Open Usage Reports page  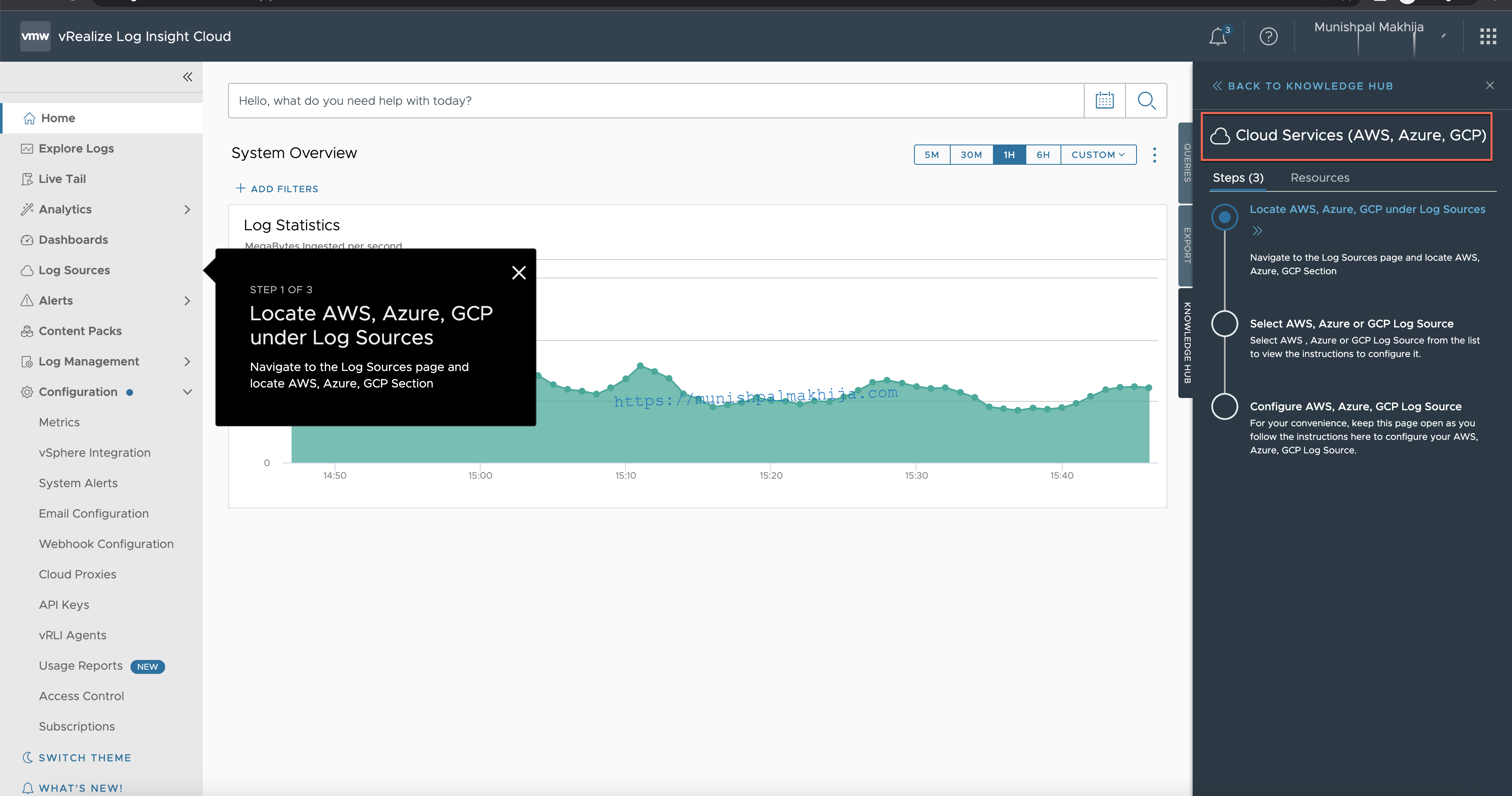(81, 666)
